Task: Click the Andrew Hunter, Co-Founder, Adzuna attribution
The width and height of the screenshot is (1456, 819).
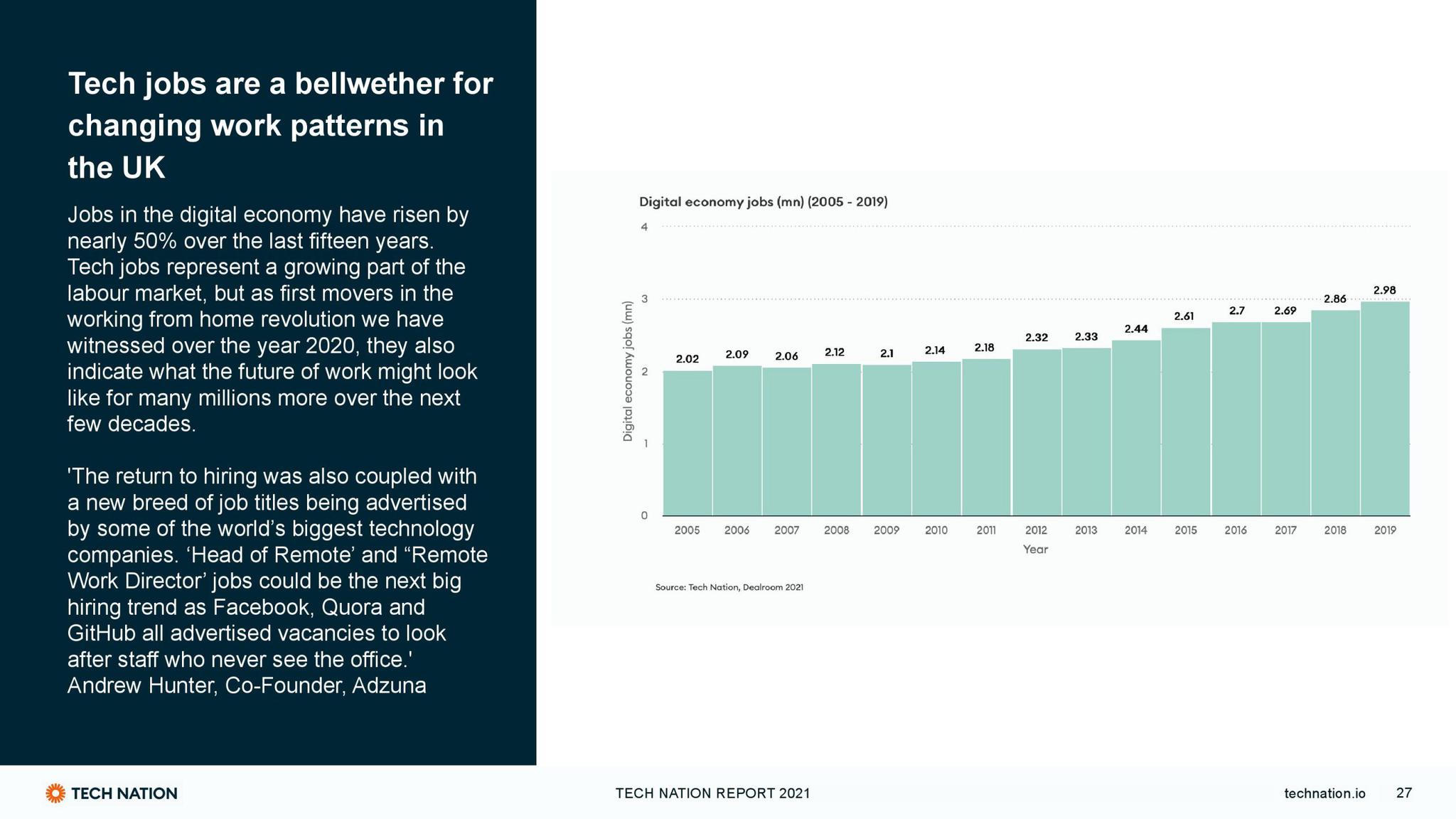Action: tap(247, 686)
